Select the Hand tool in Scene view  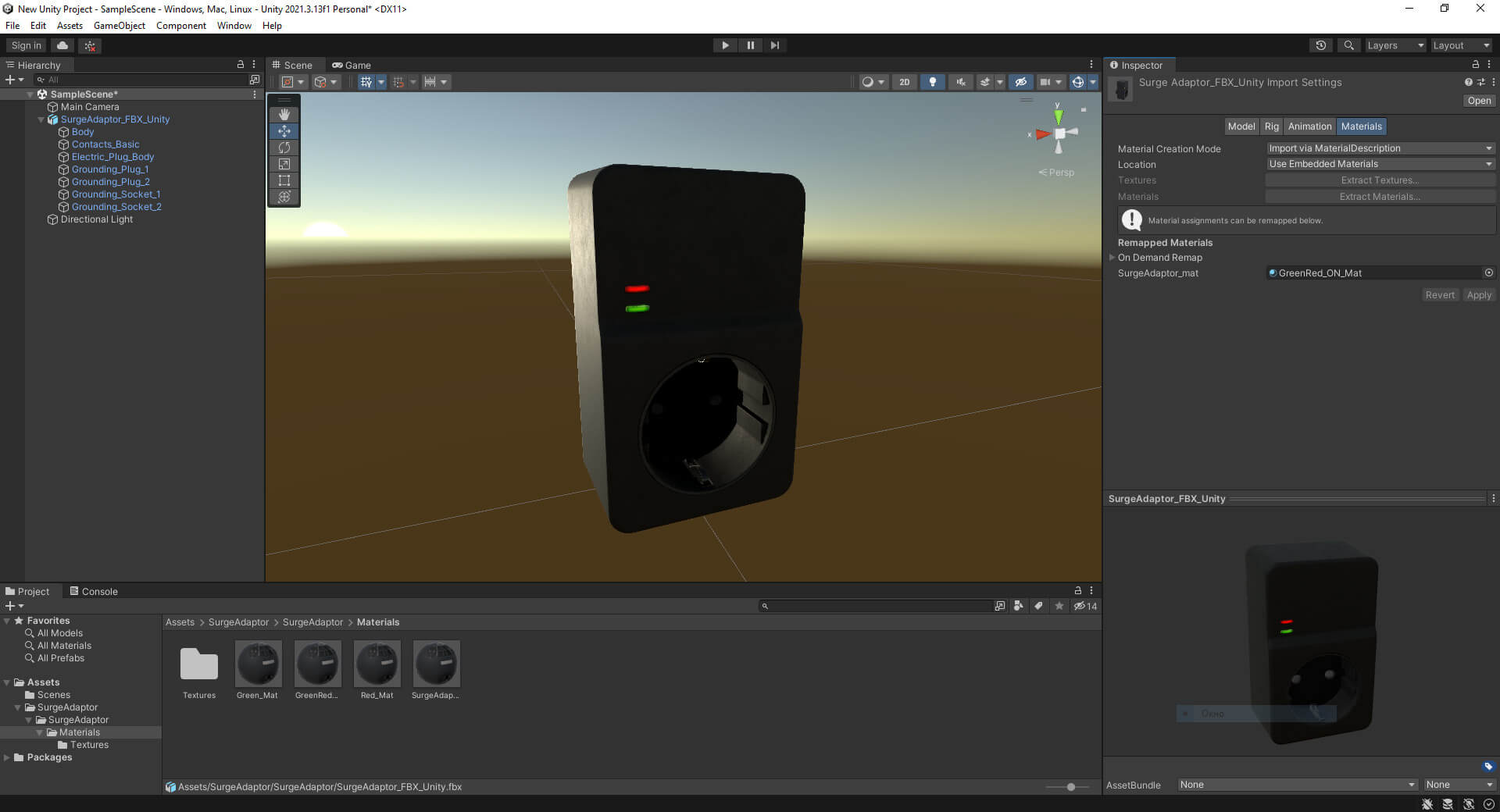[284, 115]
